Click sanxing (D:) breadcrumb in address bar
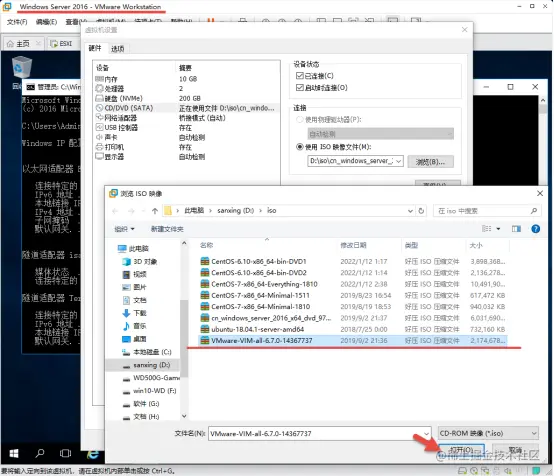The height and width of the screenshot is (476, 554). [x=235, y=211]
